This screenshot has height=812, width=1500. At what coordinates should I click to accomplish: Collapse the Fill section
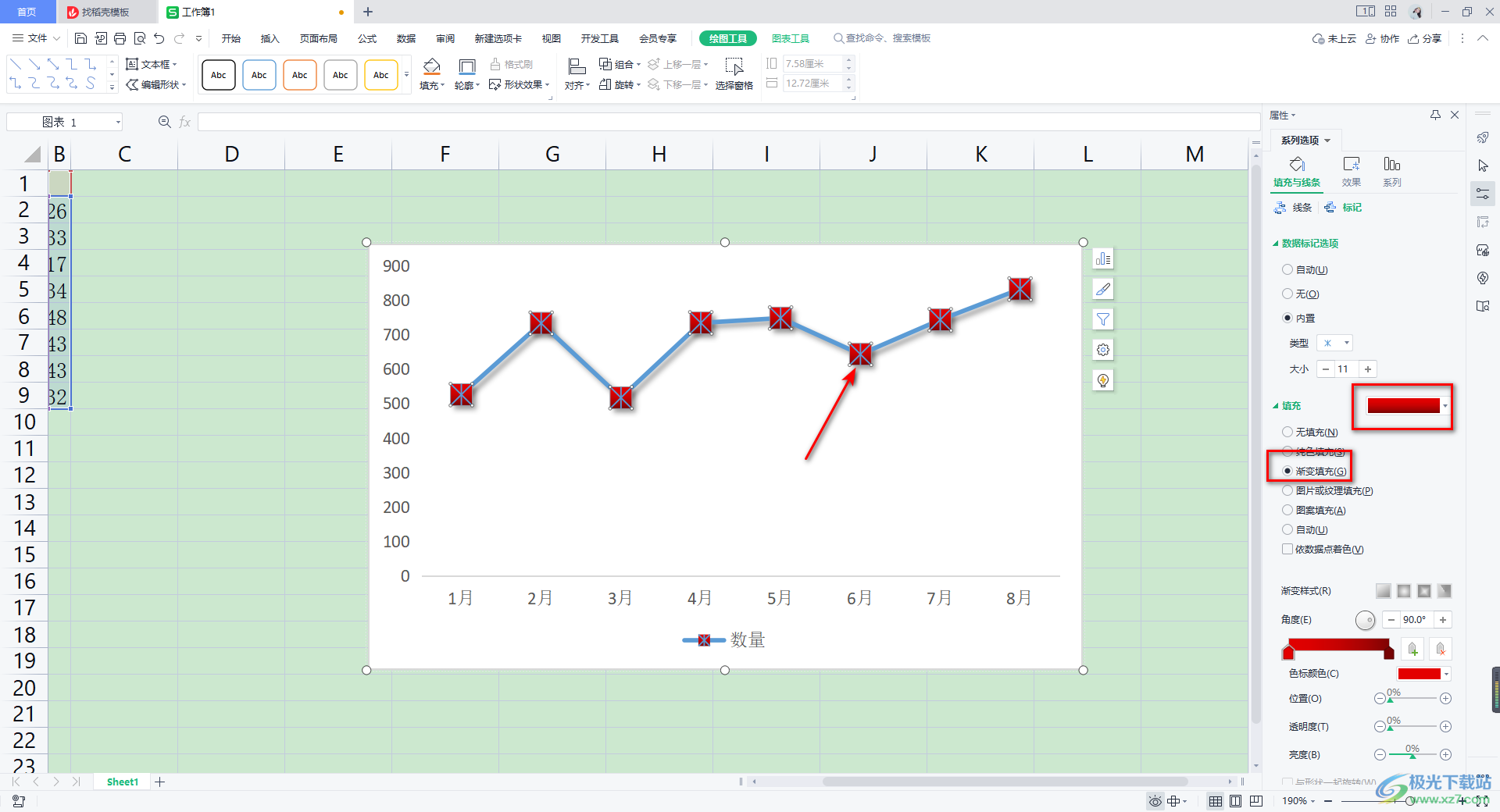point(1276,406)
